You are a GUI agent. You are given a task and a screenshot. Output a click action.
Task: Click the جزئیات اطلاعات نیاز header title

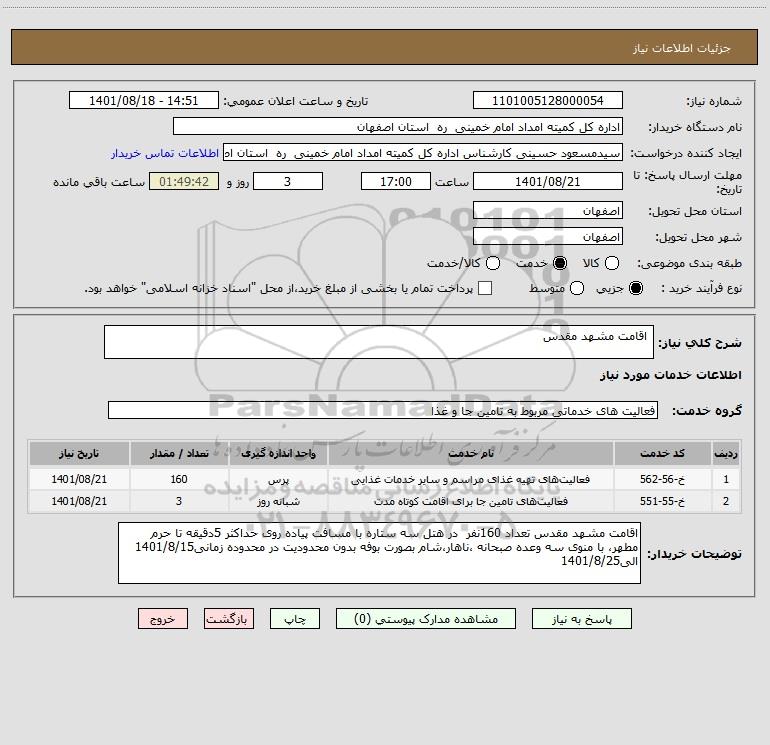click(x=682, y=48)
